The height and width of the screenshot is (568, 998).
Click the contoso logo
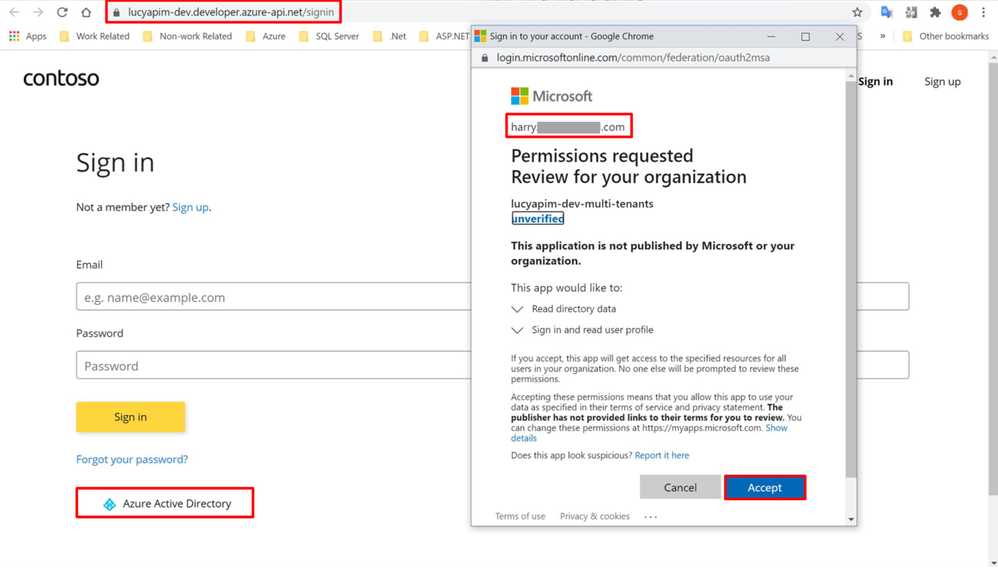click(61, 78)
